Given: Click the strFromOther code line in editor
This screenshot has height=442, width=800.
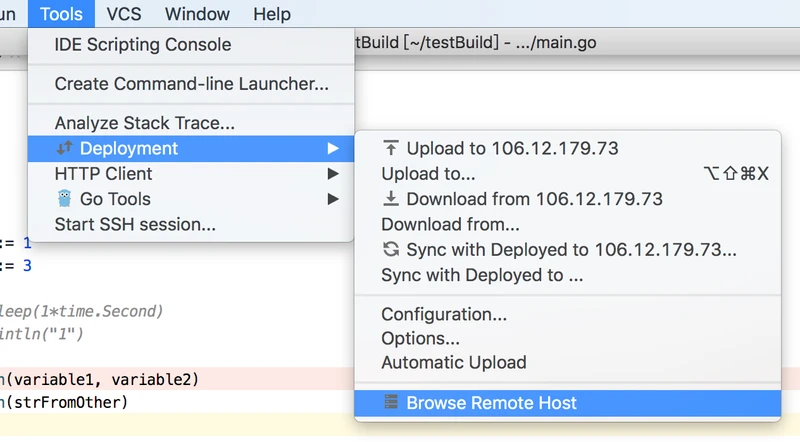Looking at the screenshot, I should [x=64, y=402].
